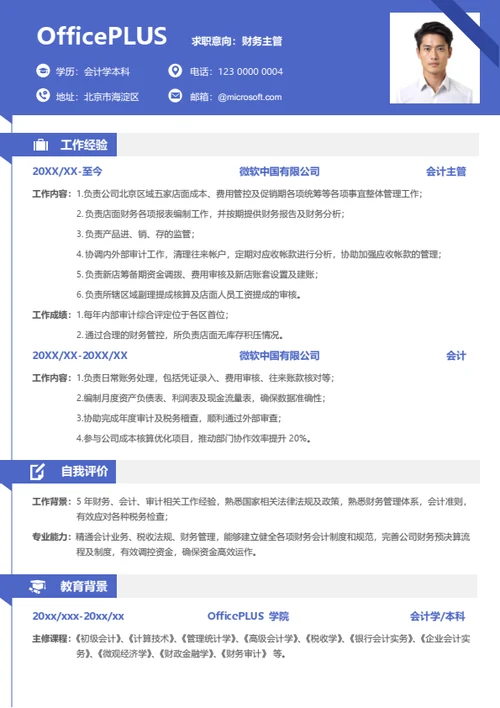Click the graduate icon in 教育背景 header
This screenshot has height=708, width=500.
(x=37, y=586)
